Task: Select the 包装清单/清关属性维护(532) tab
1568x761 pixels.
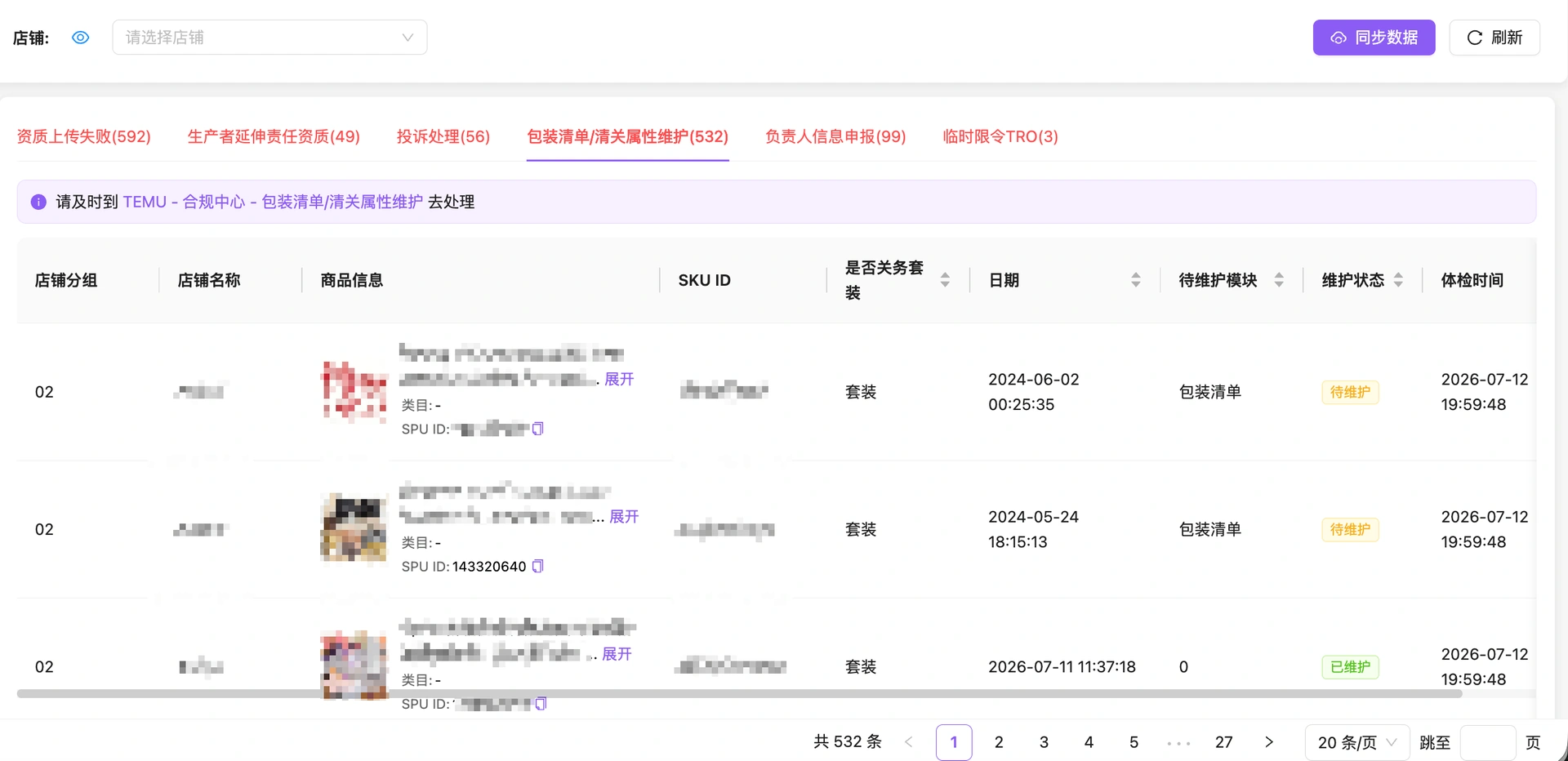Action: coord(628,136)
